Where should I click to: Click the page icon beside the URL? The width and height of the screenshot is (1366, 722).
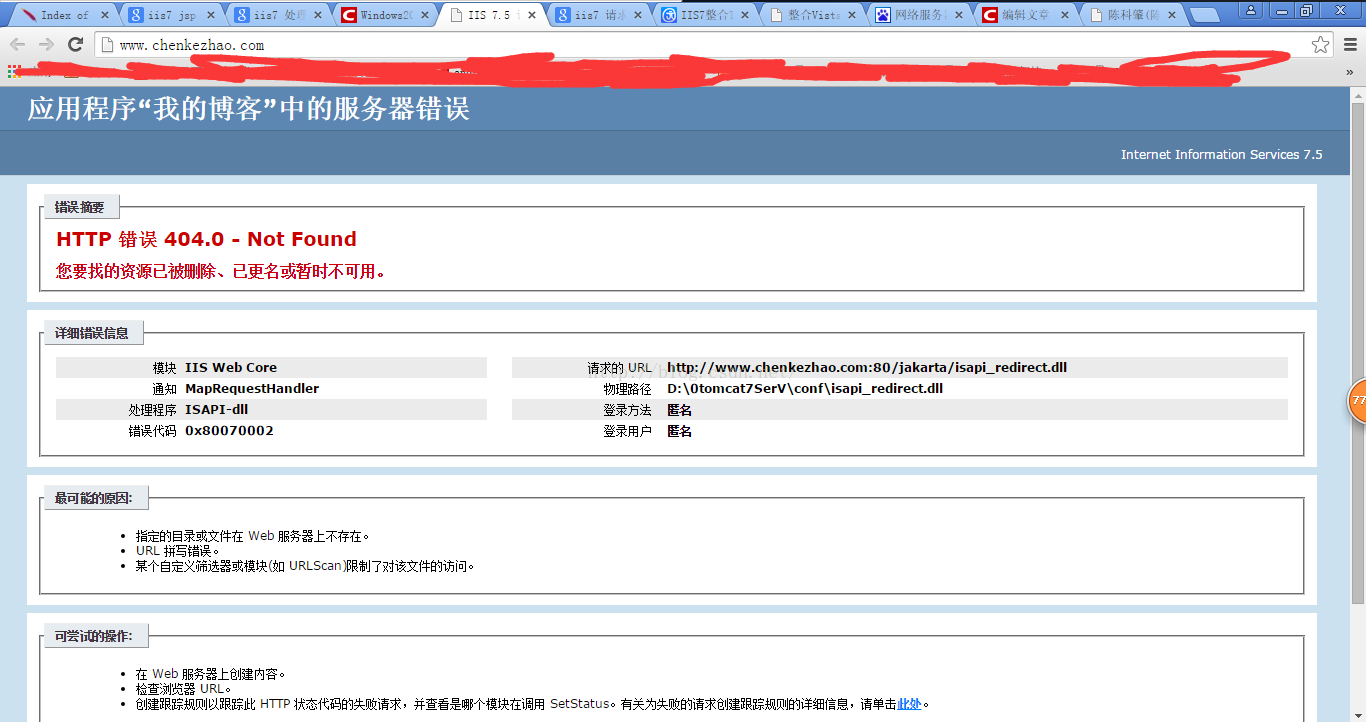coord(108,45)
